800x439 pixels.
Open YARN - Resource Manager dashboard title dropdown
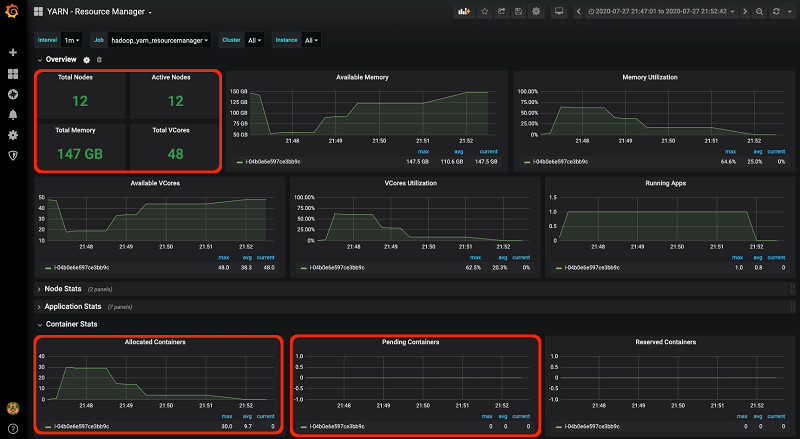(x=99, y=11)
